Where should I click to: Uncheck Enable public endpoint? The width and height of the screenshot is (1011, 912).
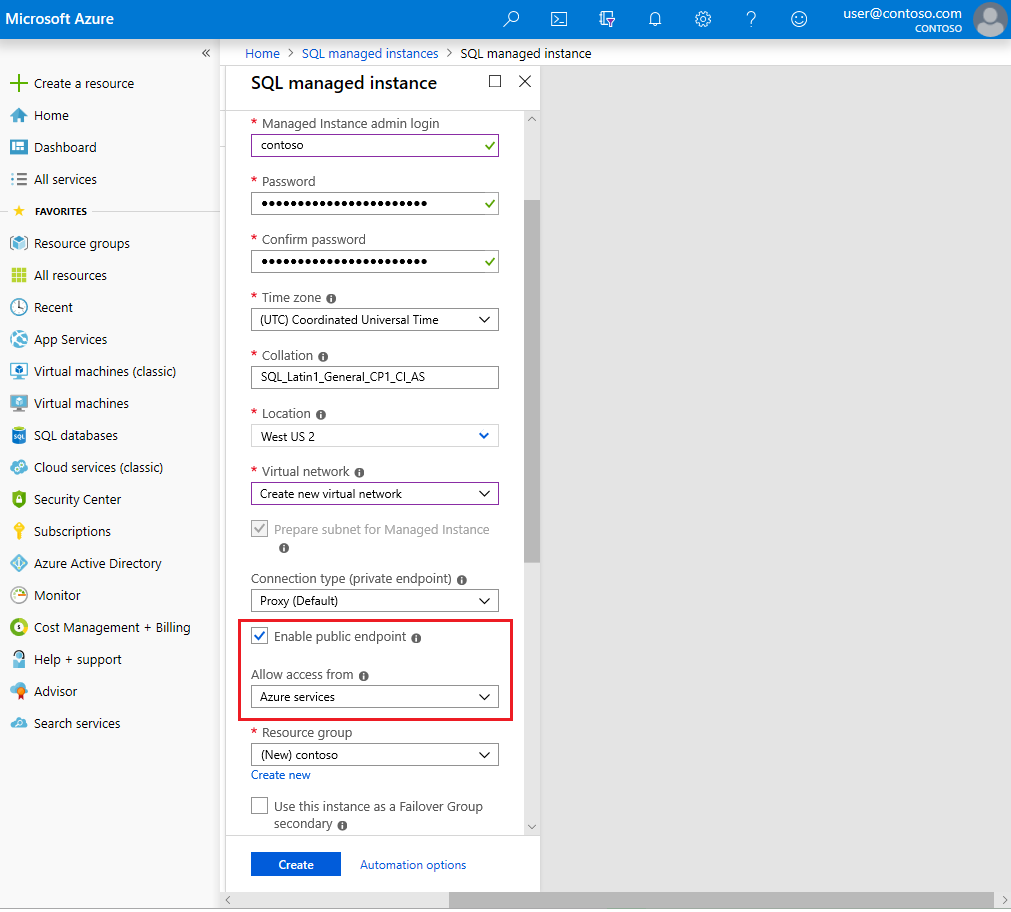click(260, 636)
